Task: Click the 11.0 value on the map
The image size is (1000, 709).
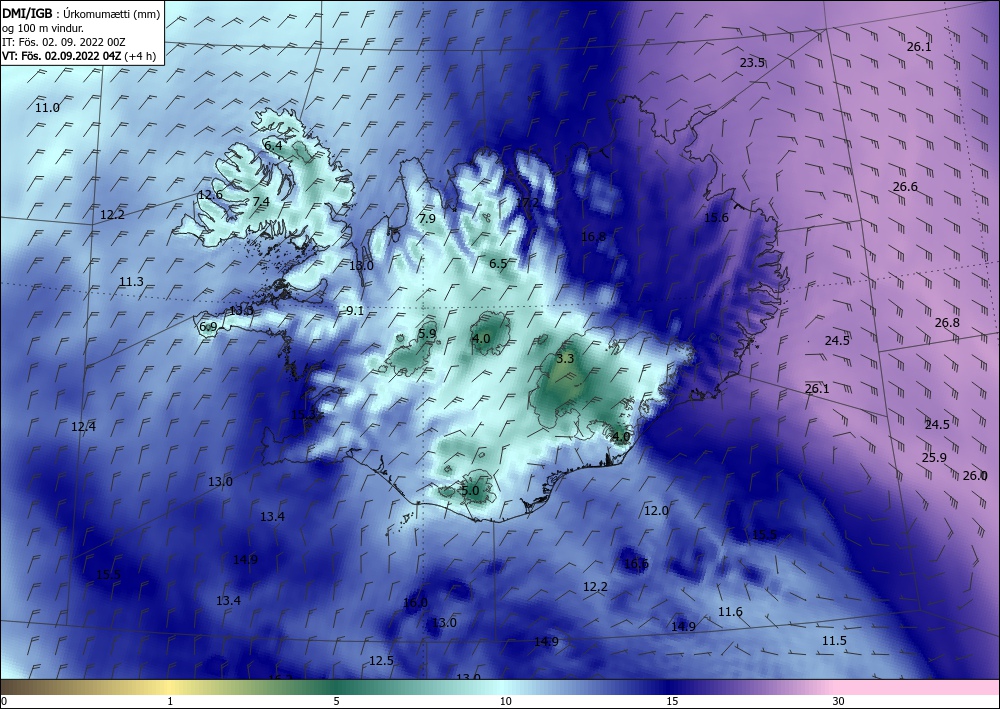Action: pos(47,108)
